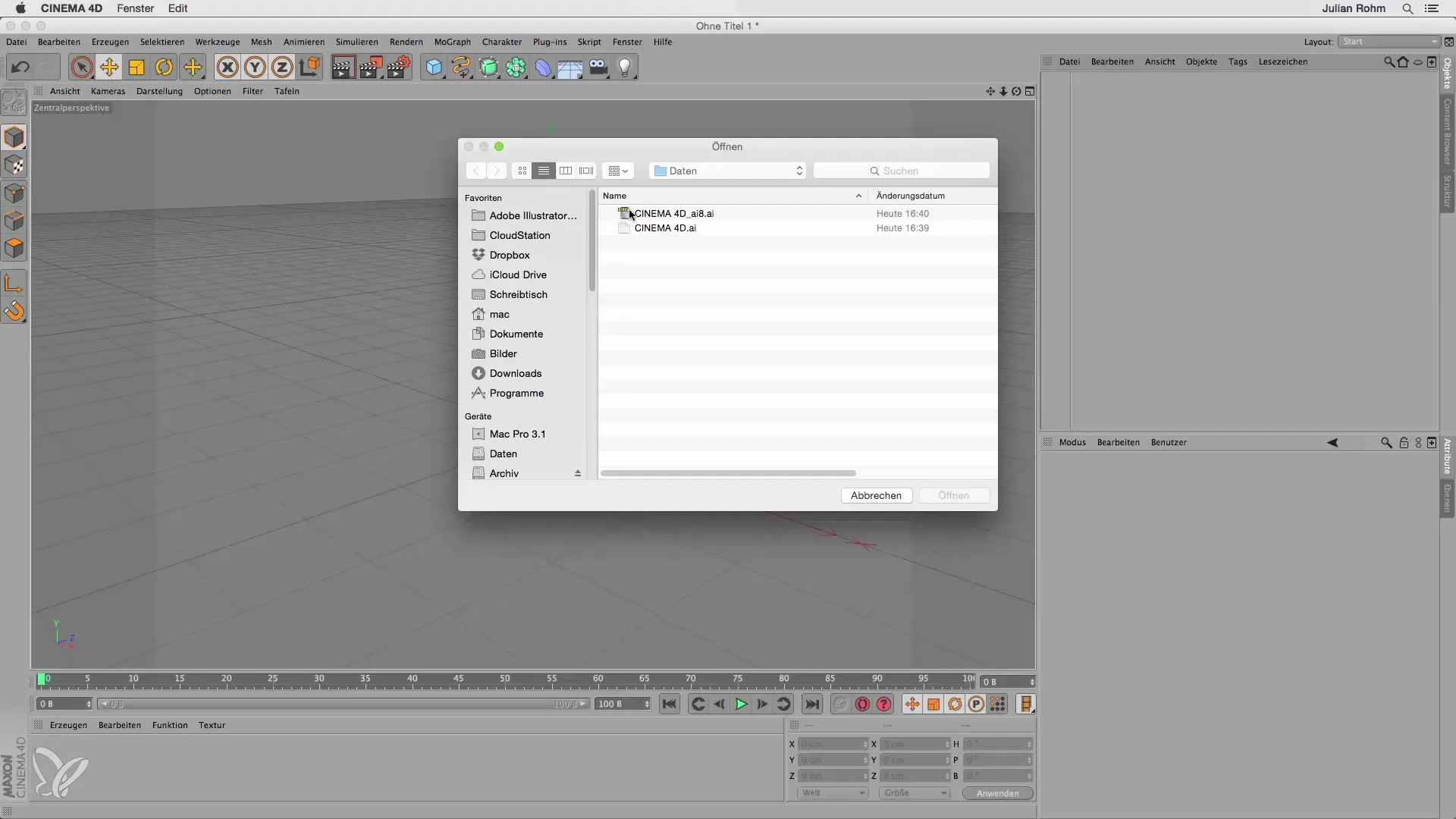Open the arrange grouping dropdown in dialog
Screen dimensions: 1456x819
618,171
